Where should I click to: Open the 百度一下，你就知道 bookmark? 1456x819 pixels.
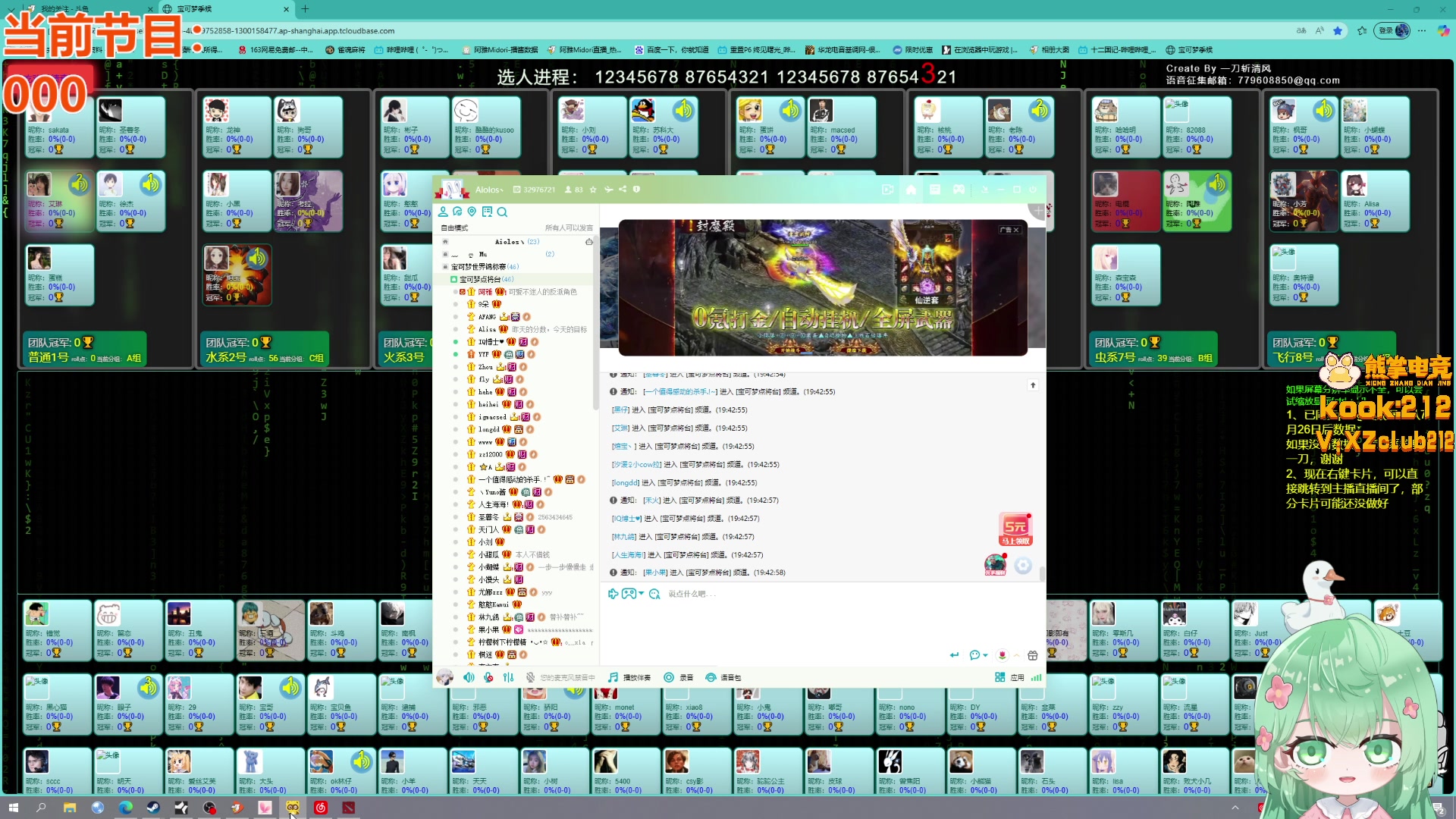(x=671, y=50)
